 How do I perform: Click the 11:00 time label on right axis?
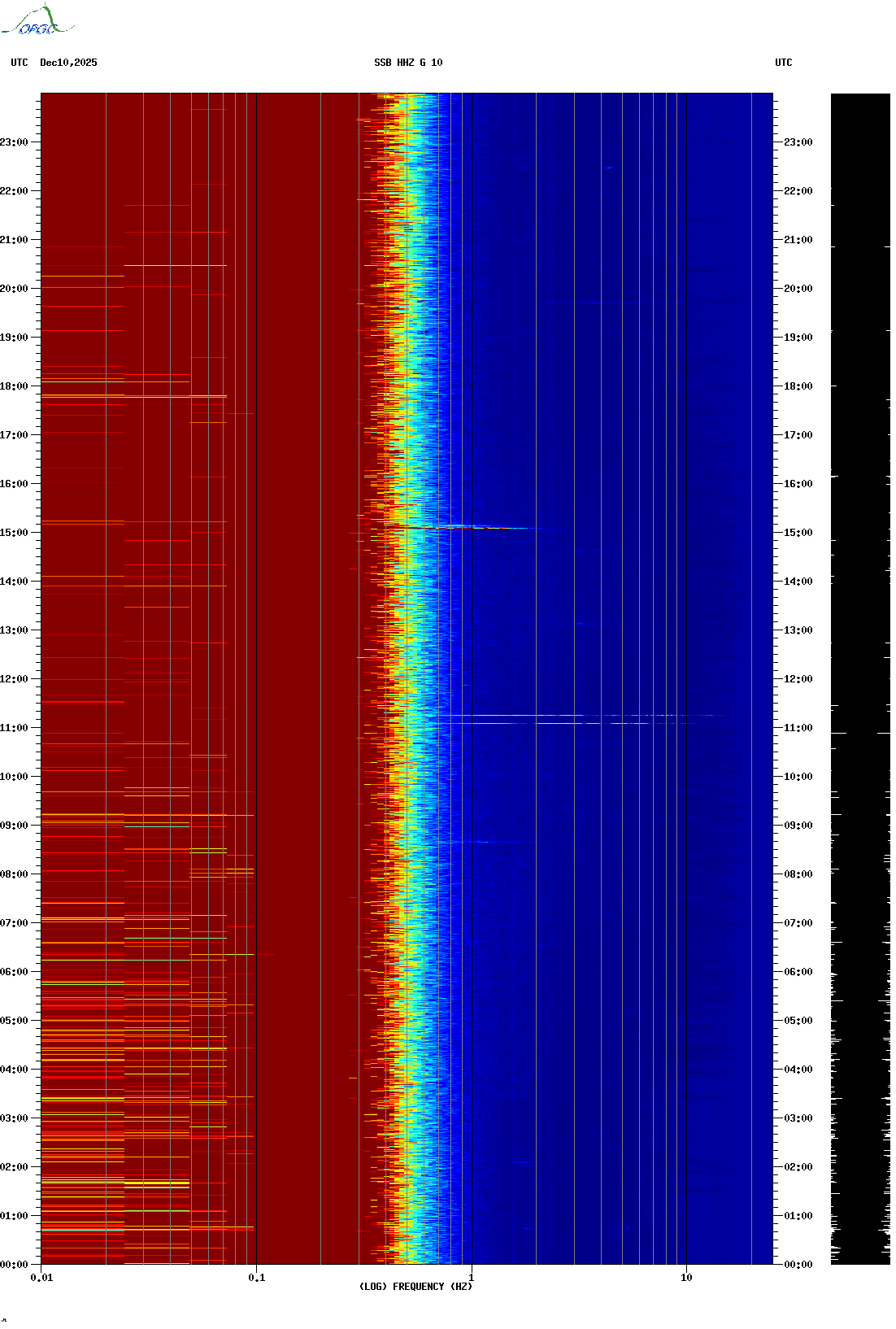(x=798, y=728)
